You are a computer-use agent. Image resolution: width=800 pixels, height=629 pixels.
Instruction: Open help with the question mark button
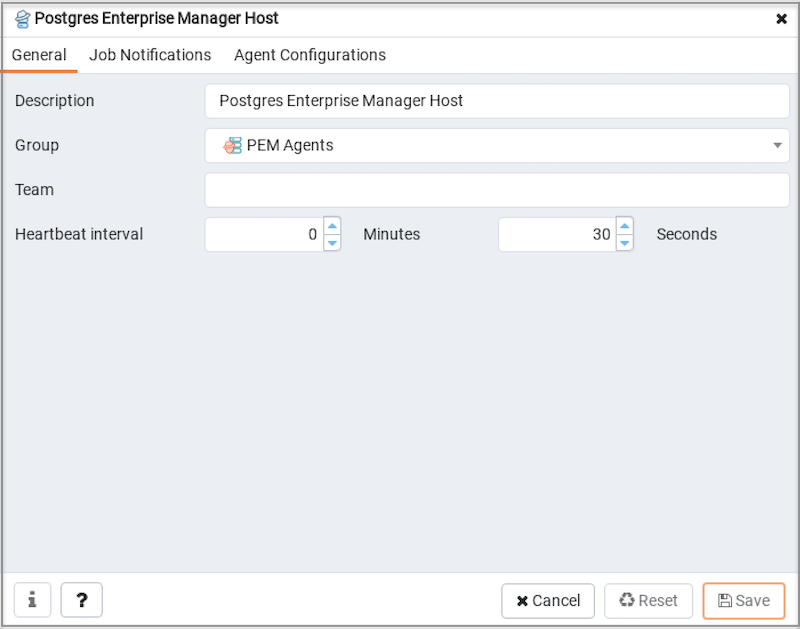pyautogui.click(x=82, y=600)
